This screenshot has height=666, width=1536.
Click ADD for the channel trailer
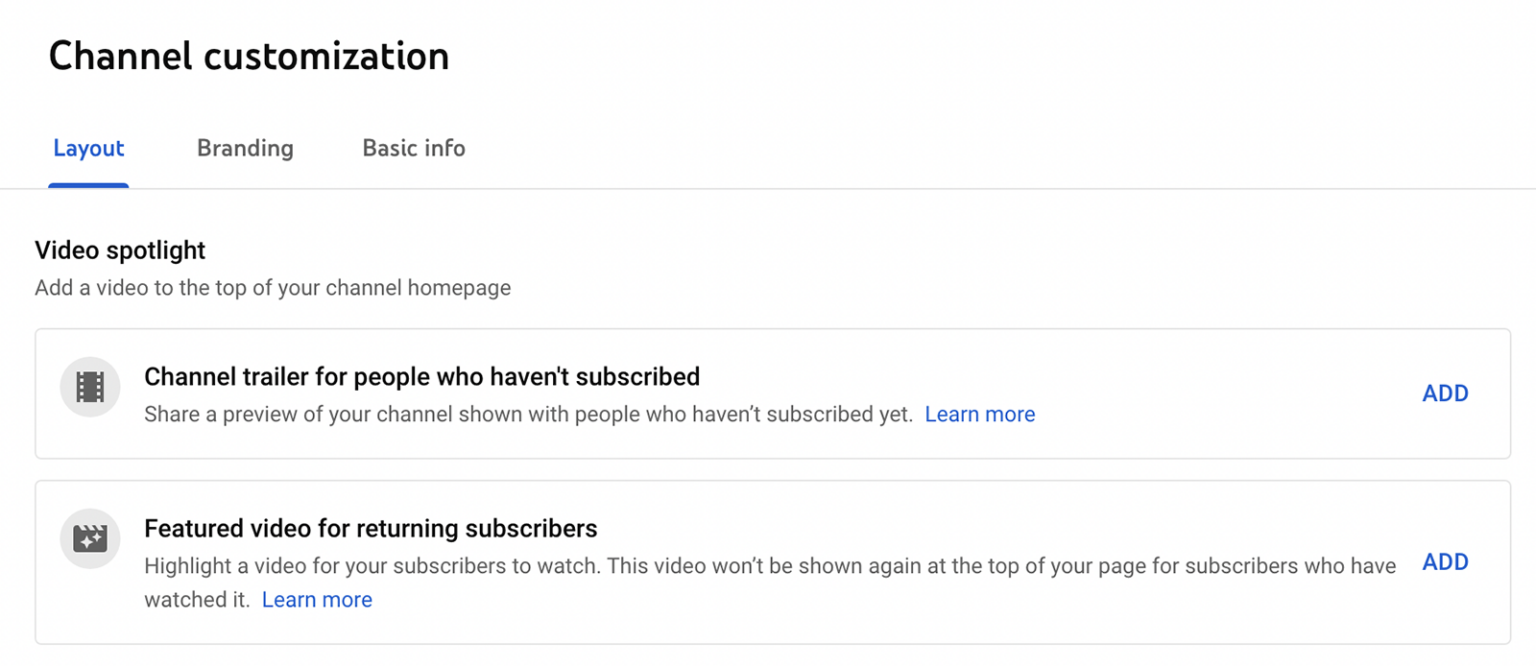[1445, 393]
